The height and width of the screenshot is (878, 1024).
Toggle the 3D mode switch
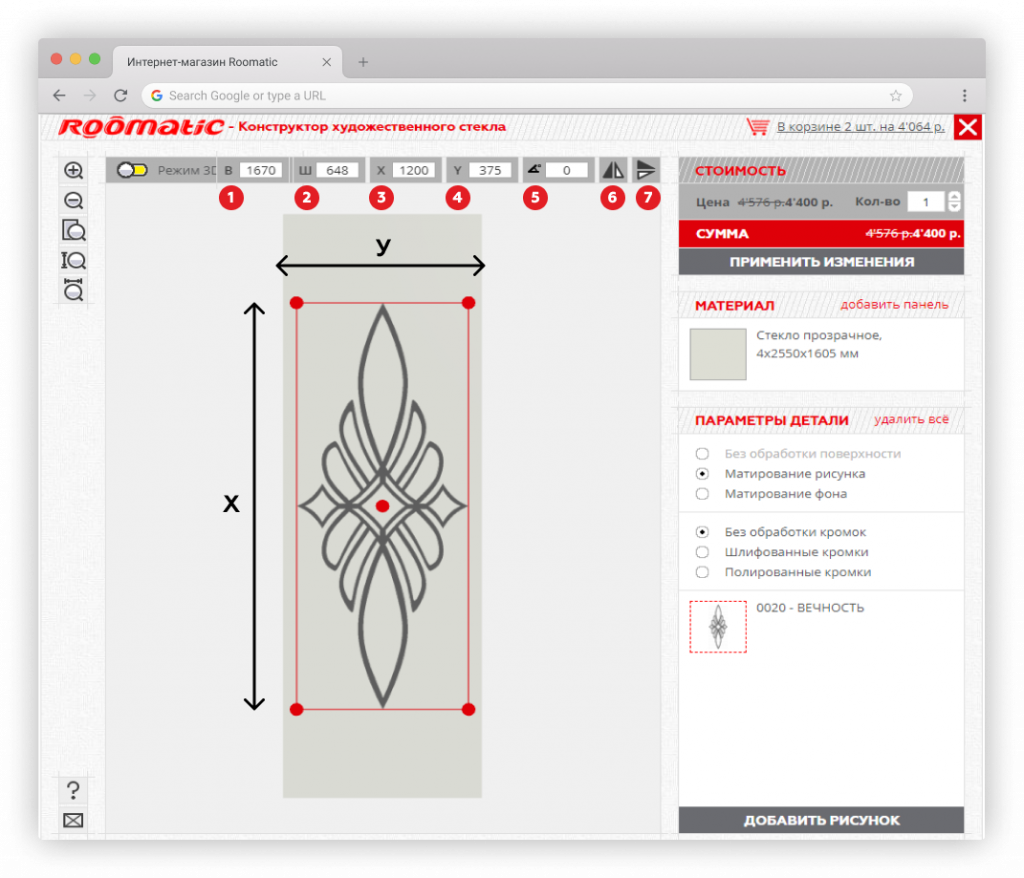tap(132, 170)
